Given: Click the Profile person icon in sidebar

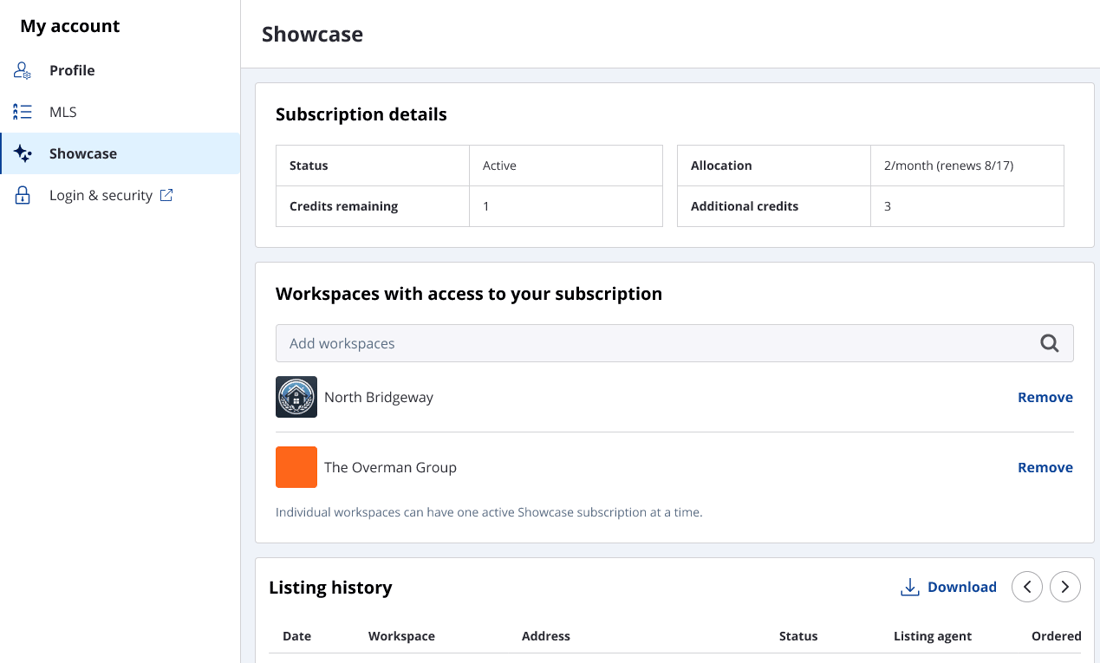Looking at the screenshot, I should (x=22, y=71).
